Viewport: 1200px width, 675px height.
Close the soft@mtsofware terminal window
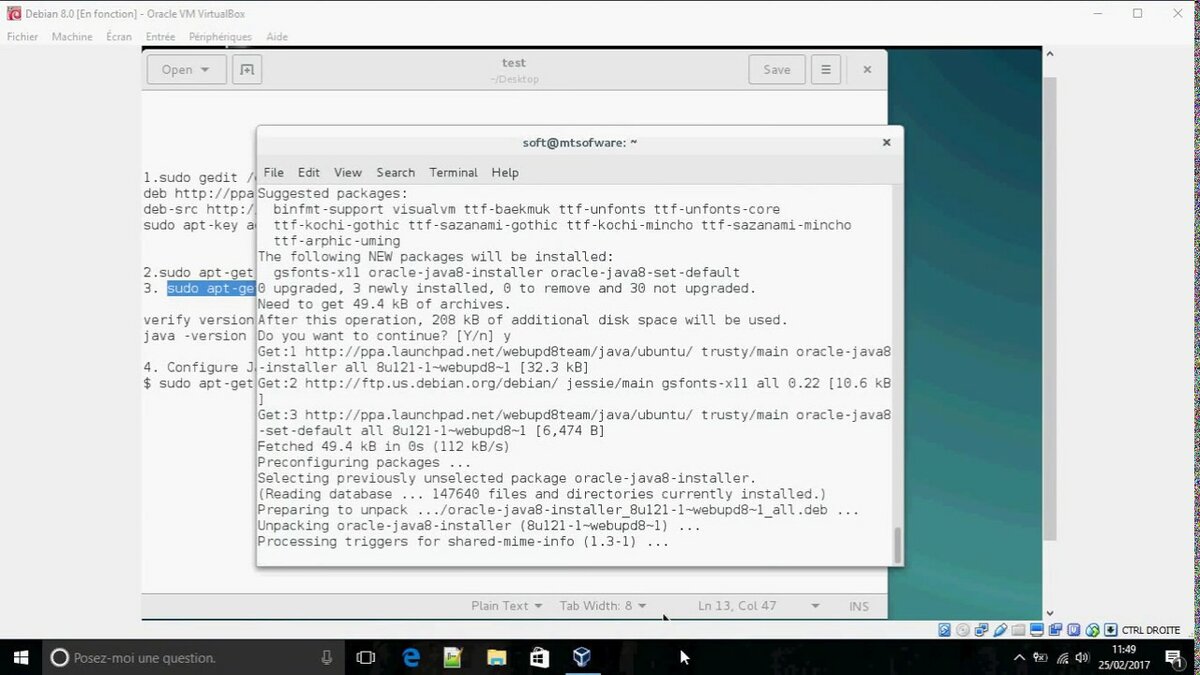pos(886,142)
